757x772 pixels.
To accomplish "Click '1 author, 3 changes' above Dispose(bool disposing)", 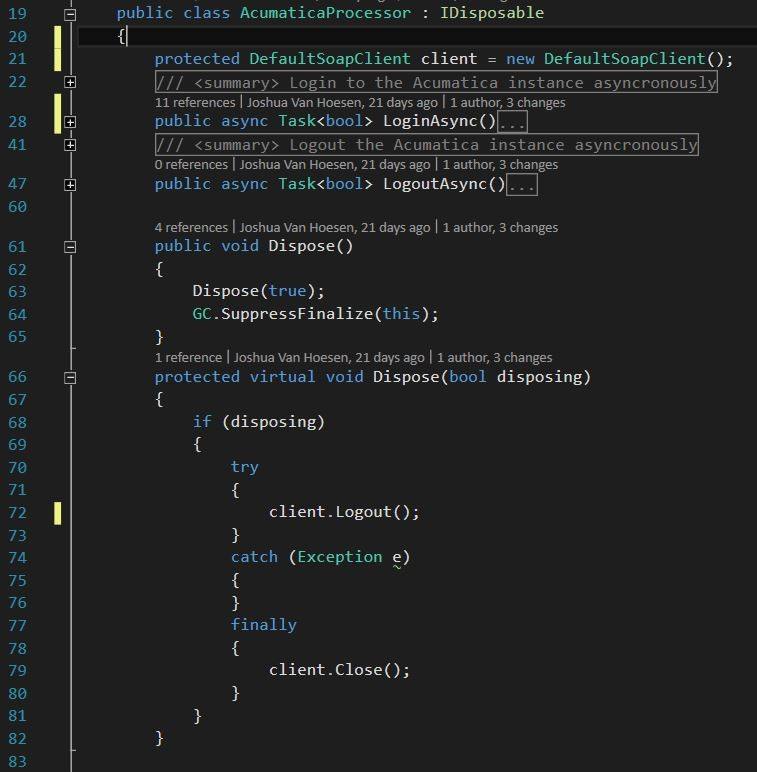I will tap(495, 357).
